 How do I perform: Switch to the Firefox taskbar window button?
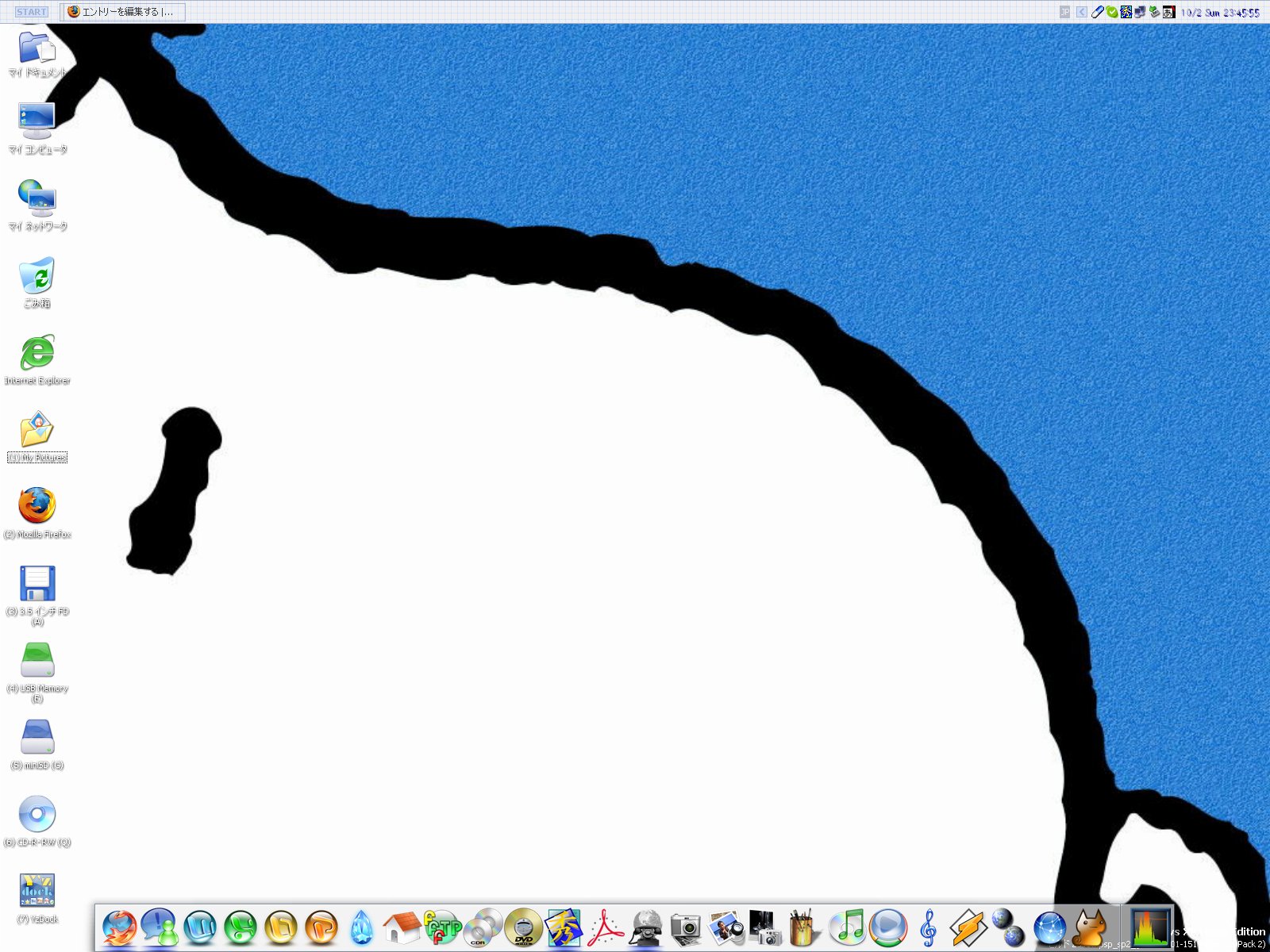(x=125, y=12)
